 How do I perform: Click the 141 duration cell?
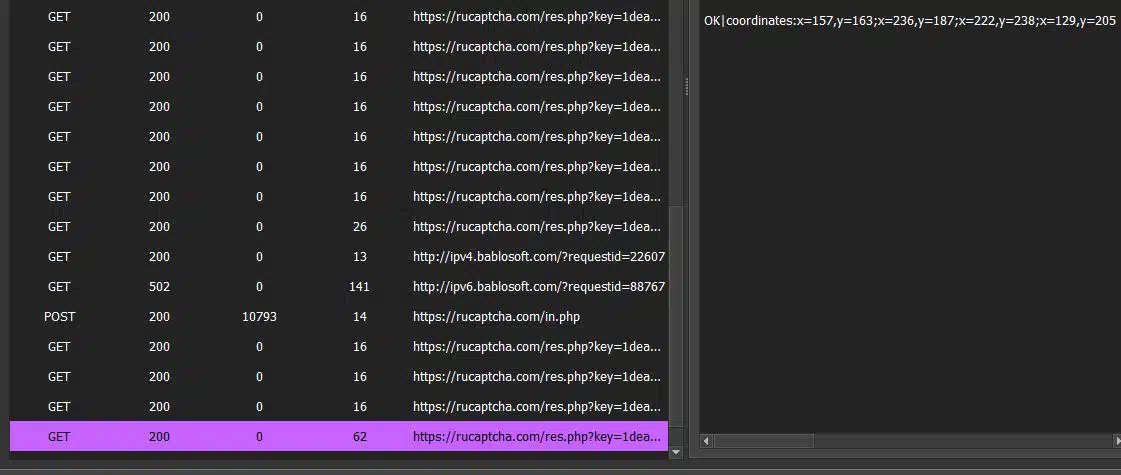(360, 286)
